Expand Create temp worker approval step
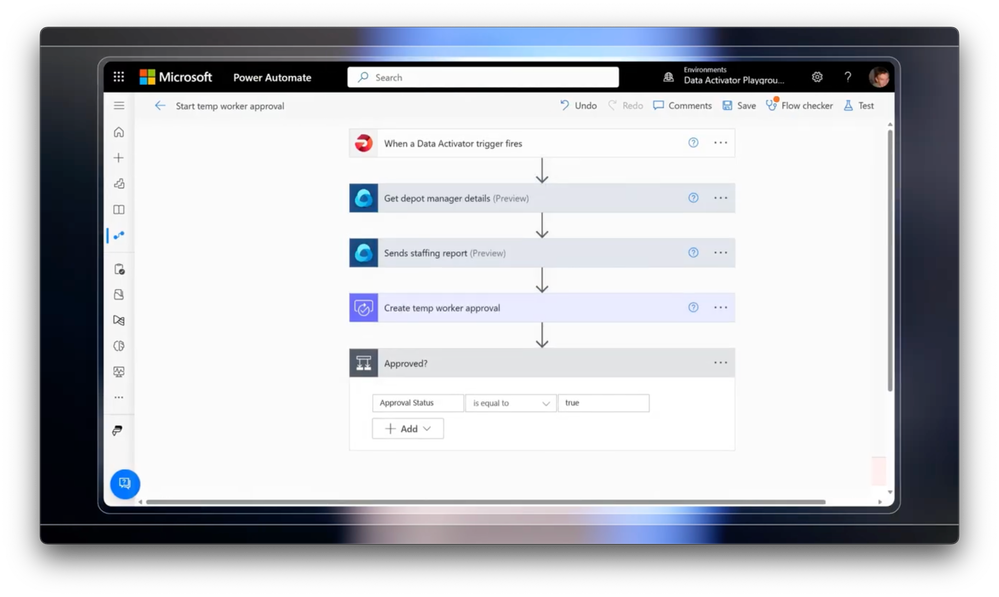 tap(542, 308)
